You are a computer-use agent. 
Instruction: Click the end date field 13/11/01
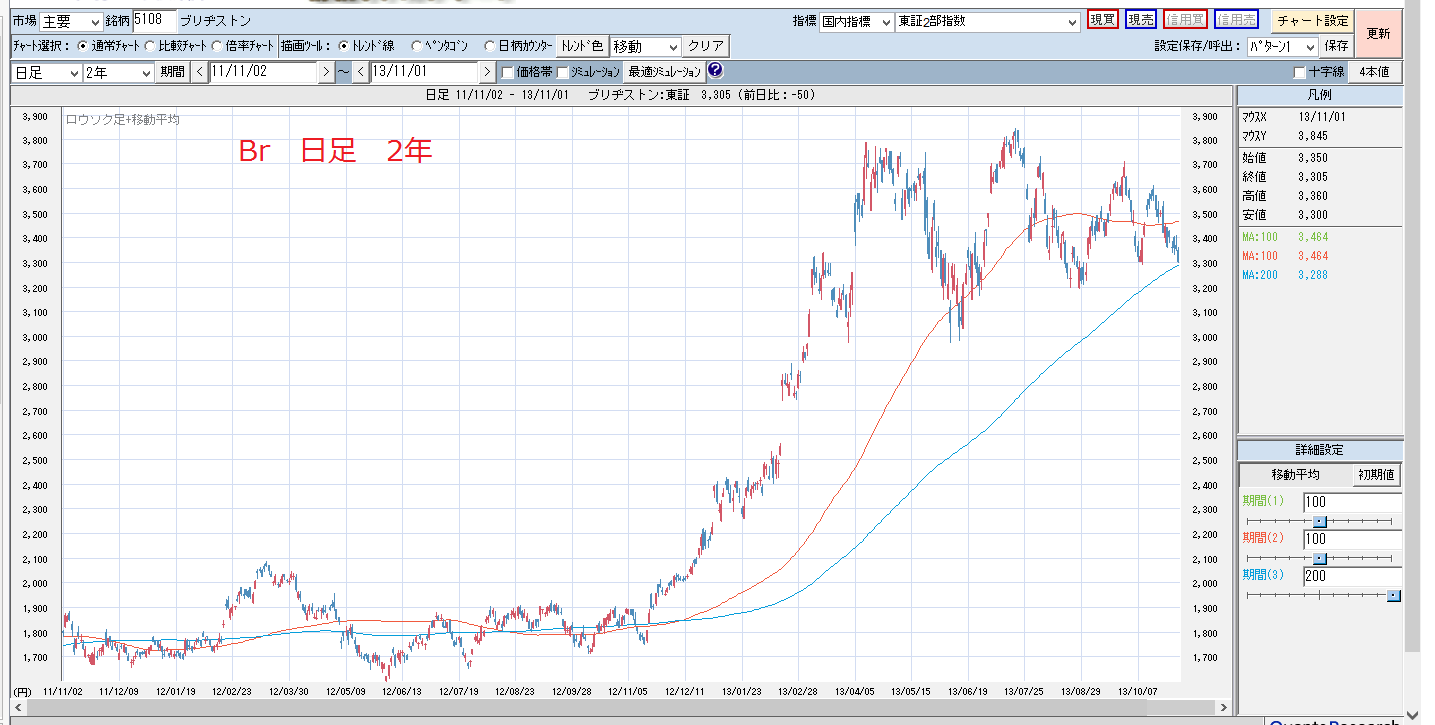[423, 72]
